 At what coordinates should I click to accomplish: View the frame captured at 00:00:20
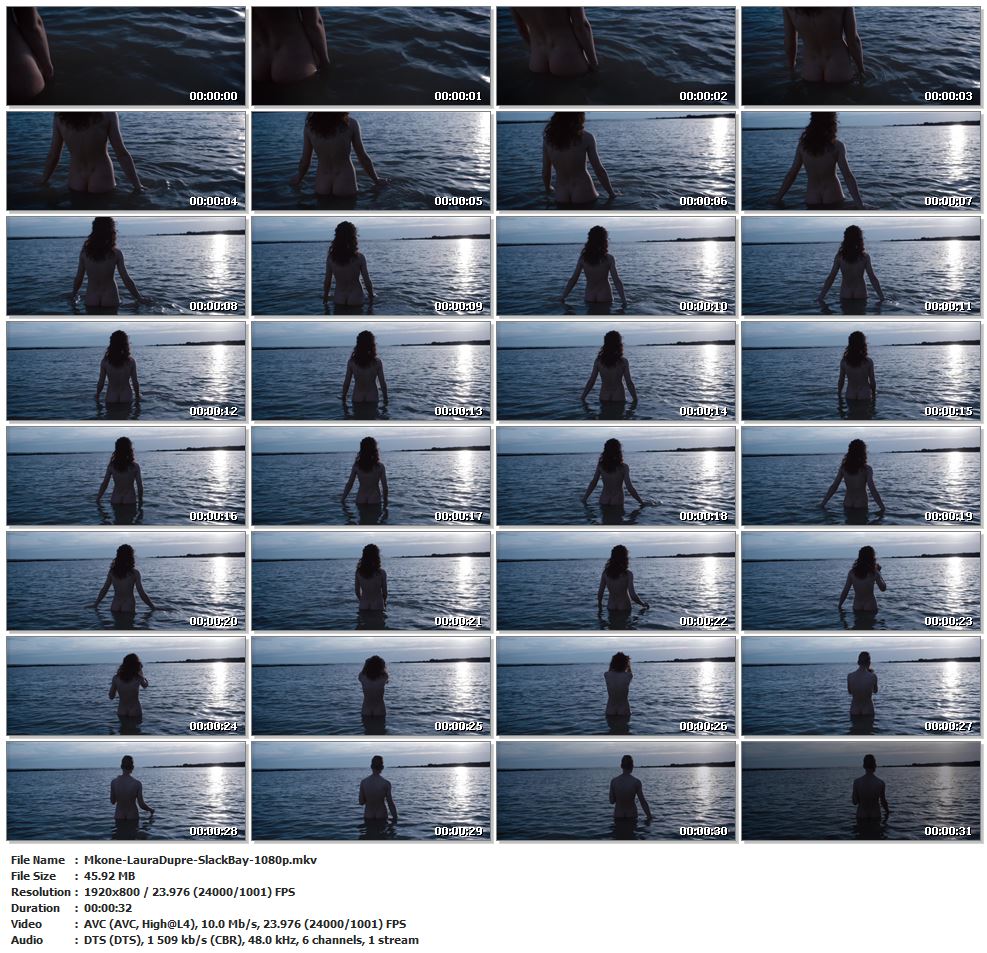(127, 582)
